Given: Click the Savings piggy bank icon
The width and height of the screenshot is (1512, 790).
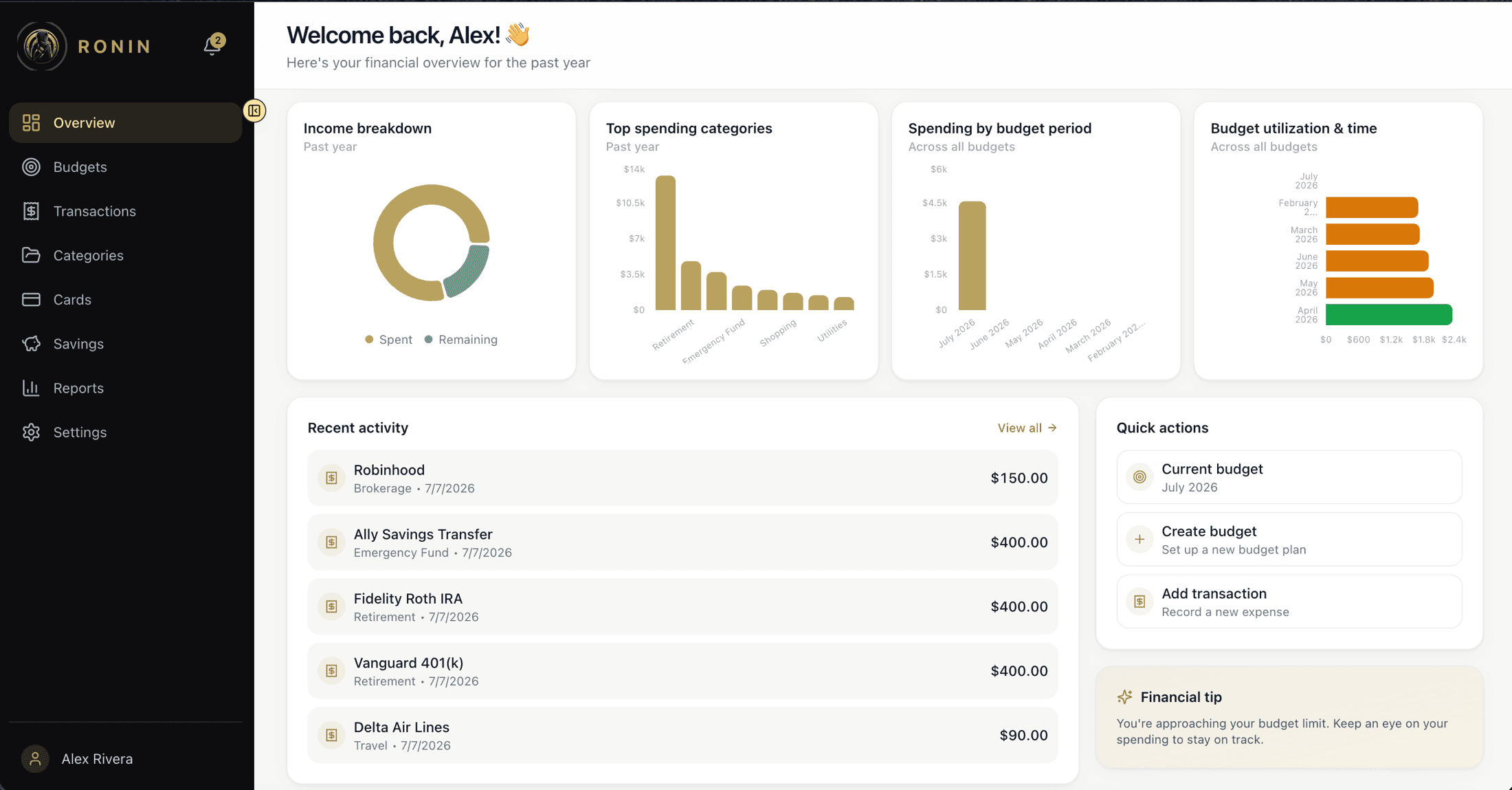Looking at the screenshot, I should point(31,344).
